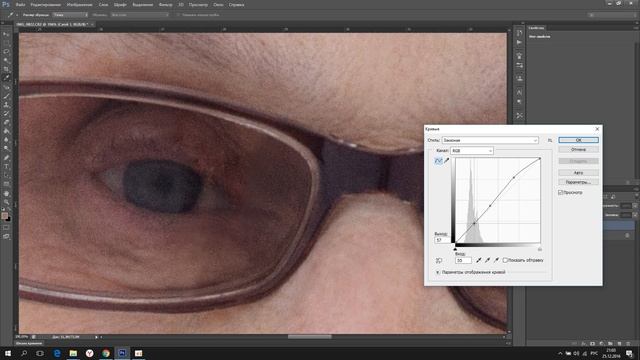
Task: Open the Файл menu
Action: click(x=20, y=4)
